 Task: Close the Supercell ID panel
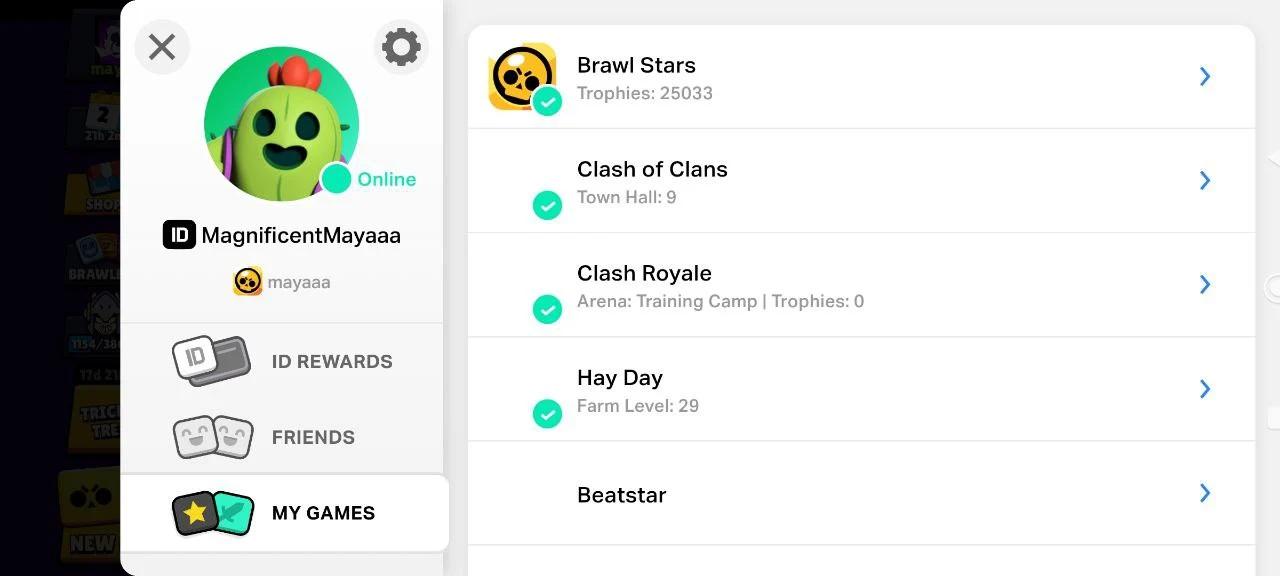pos(162,47)
